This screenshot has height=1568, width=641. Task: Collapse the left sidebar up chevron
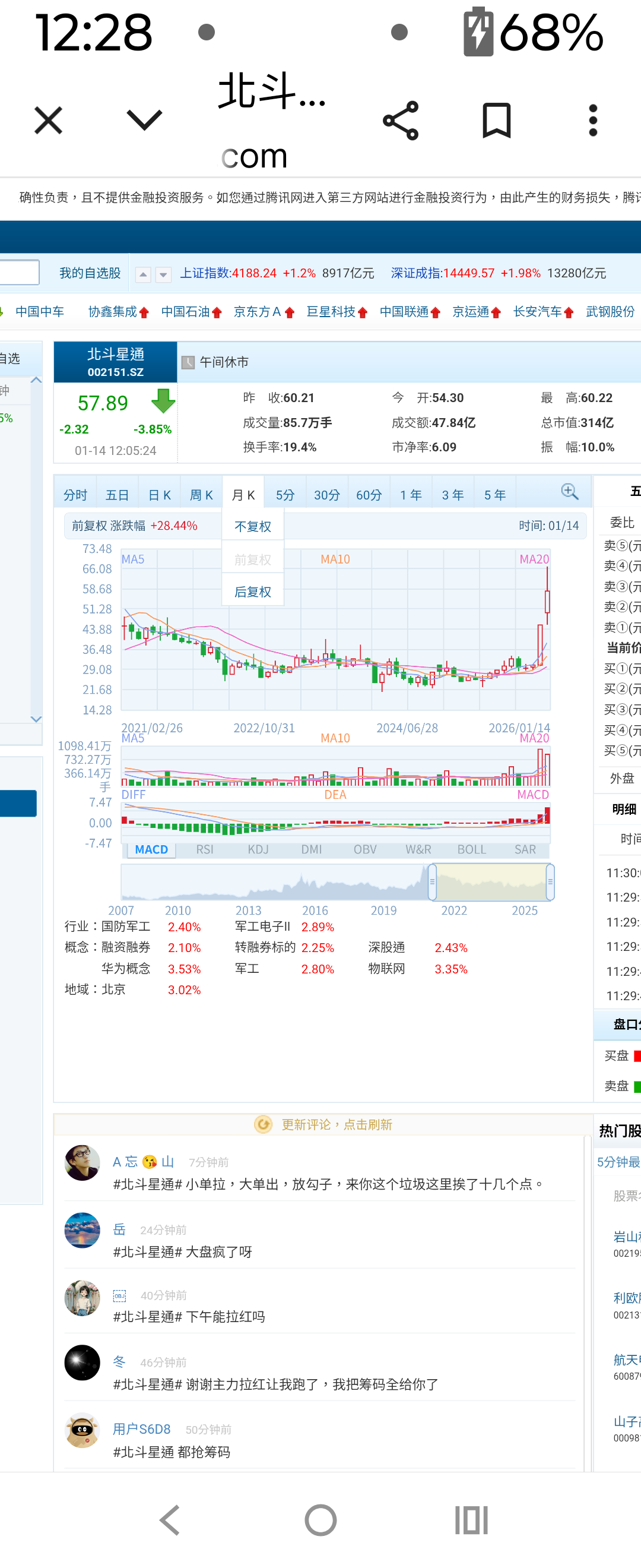[36, 380]
